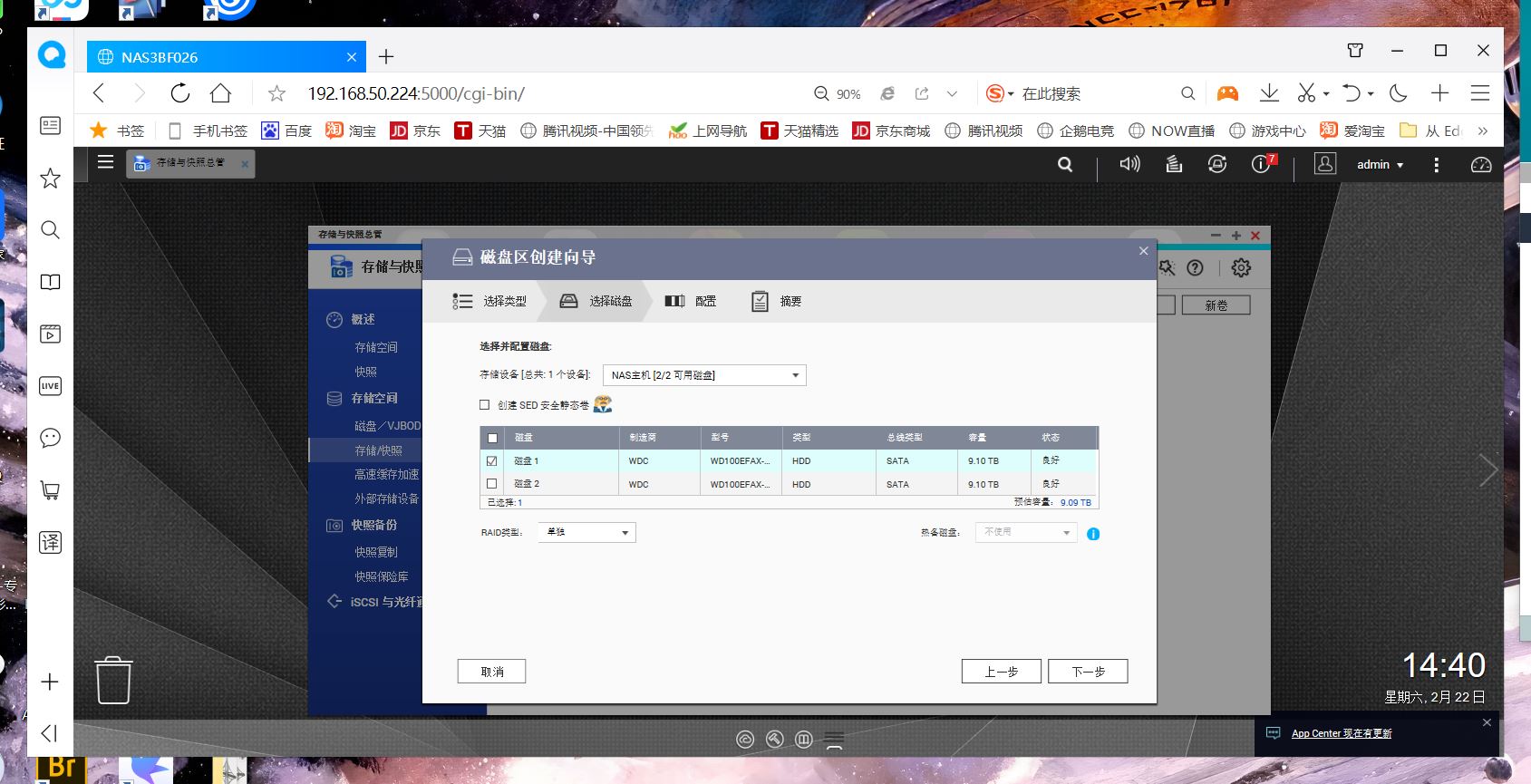The height and width of the screenshot is (784, 1531).
Task: Open the 淘宝 bookmark
Action: click(x=351, y=131)
